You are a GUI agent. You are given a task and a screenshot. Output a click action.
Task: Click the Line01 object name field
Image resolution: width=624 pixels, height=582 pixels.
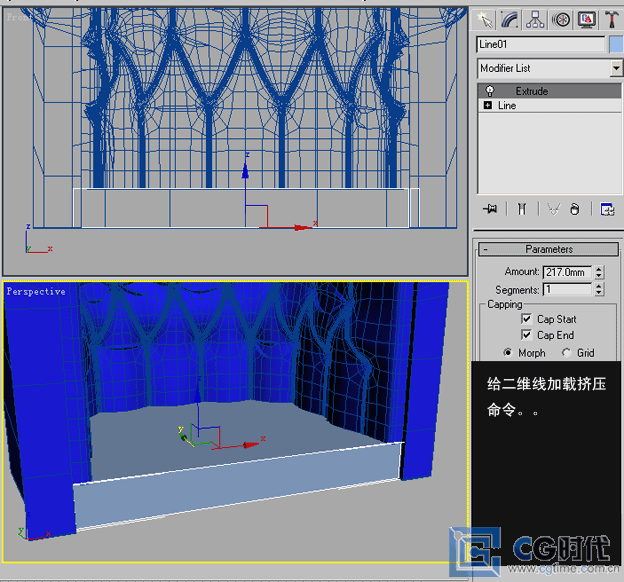pyautogui.click(x=540, y=44)
